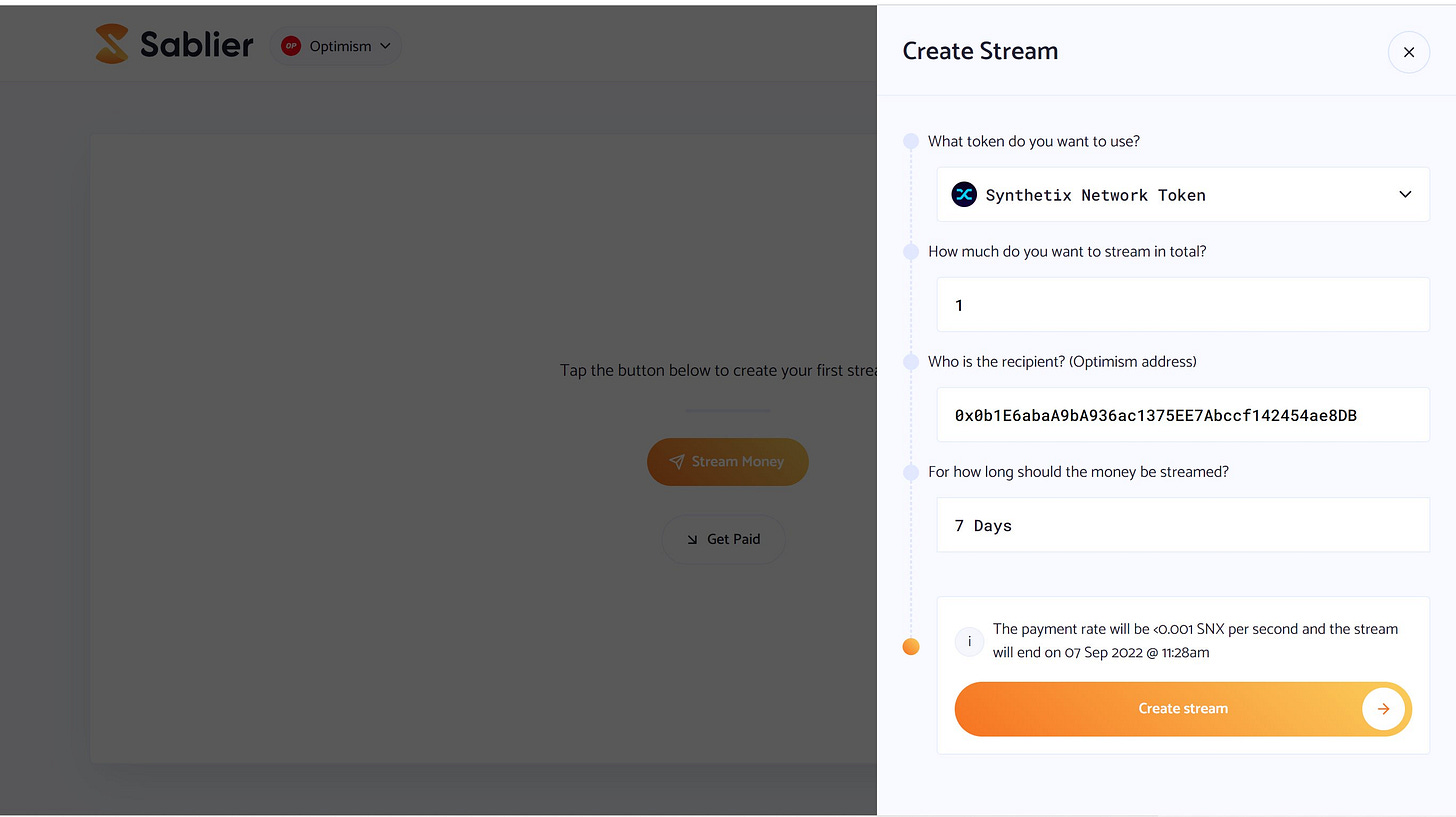Click the 'Create Stream' panel heading
This screenshot has width=1456, height=817.
click(980, 51)
